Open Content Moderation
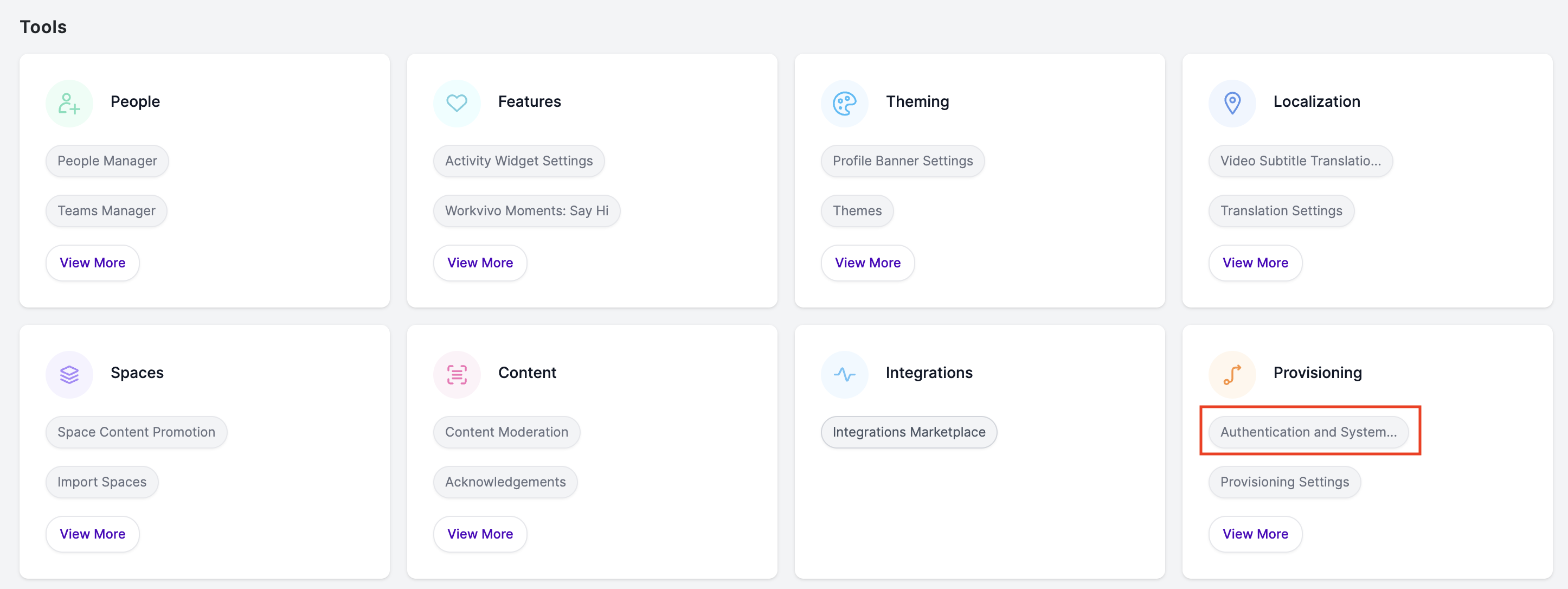This screenshot has height=589, width=1568. (506, 432)
